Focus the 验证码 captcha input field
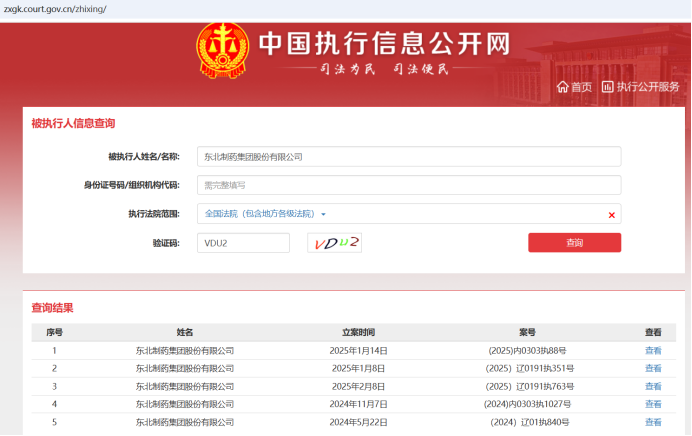692x436 pixels. click(x=244, y=243)
